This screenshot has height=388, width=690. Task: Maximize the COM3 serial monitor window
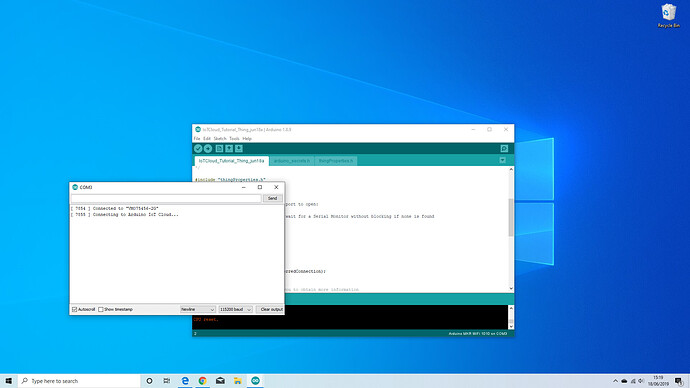pos(260,187)
